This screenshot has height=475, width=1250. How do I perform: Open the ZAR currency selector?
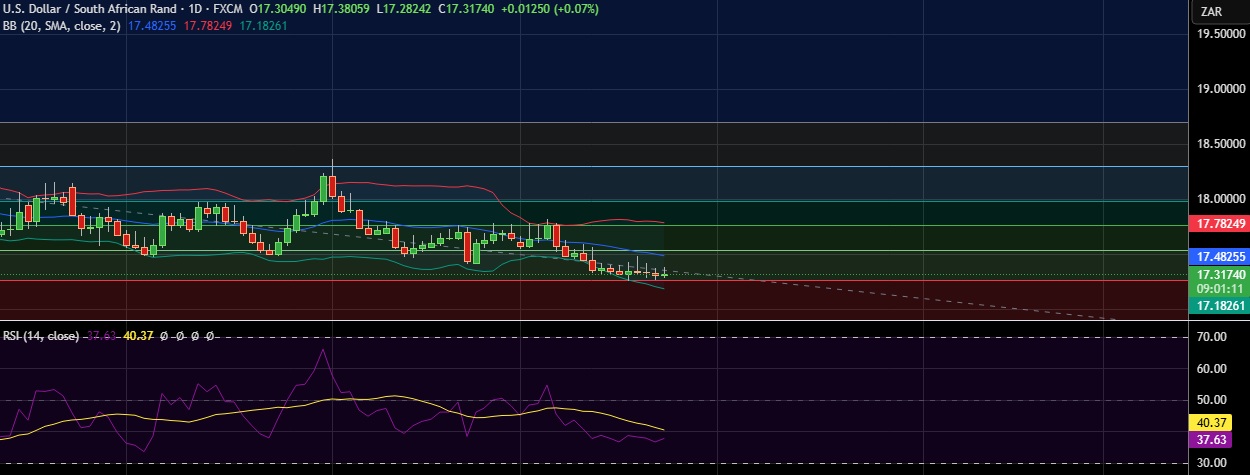(x=1212, y=12)
